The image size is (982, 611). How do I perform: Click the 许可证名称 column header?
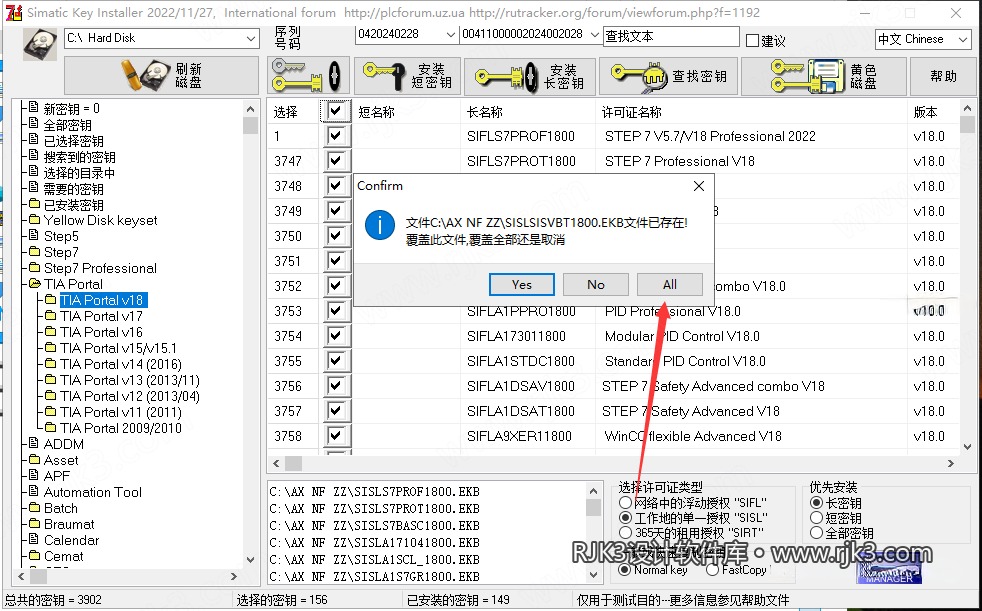click(x=632, y=112)
